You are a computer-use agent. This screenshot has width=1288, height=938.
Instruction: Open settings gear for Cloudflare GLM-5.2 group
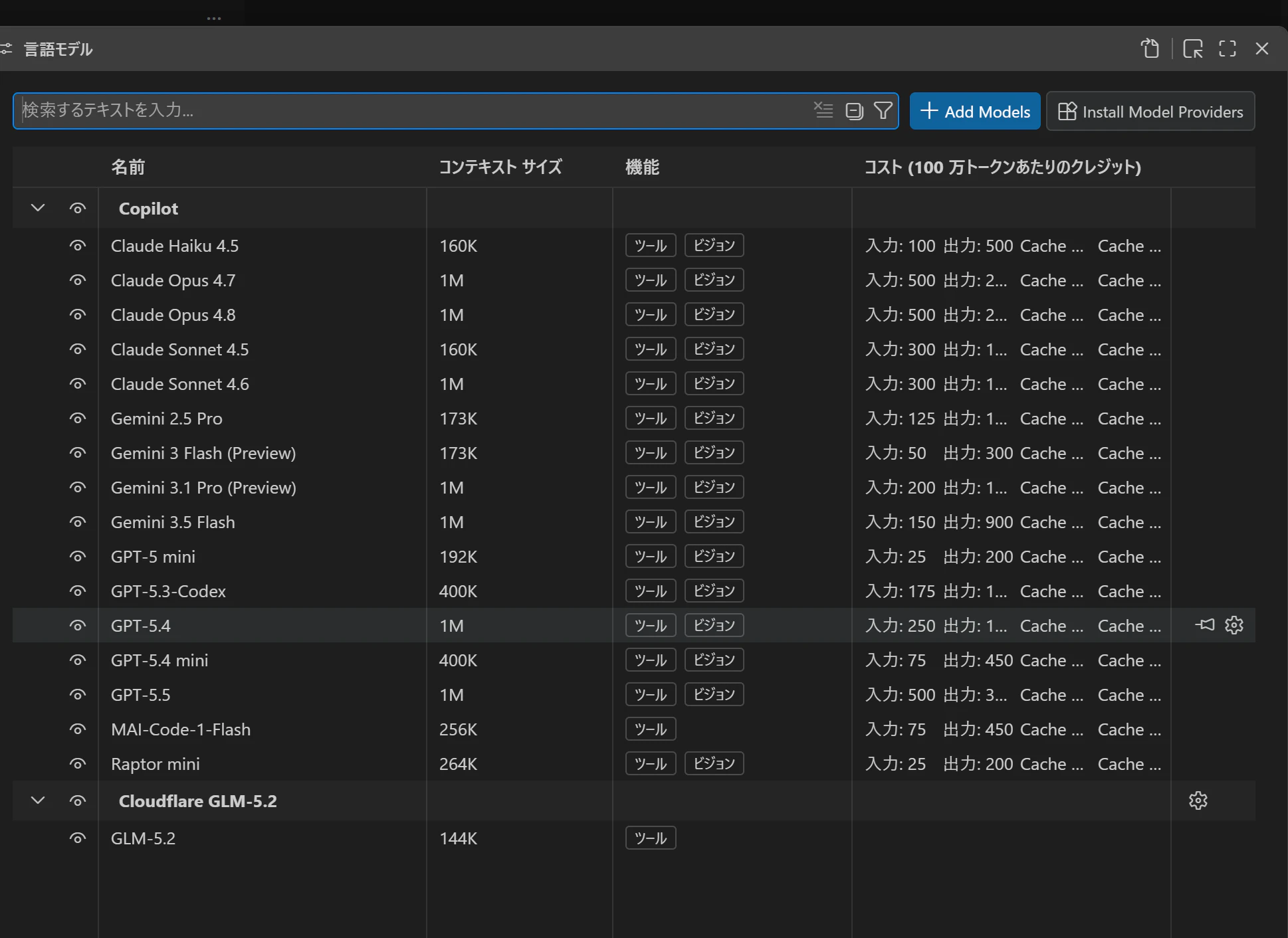pos(1198,800)
